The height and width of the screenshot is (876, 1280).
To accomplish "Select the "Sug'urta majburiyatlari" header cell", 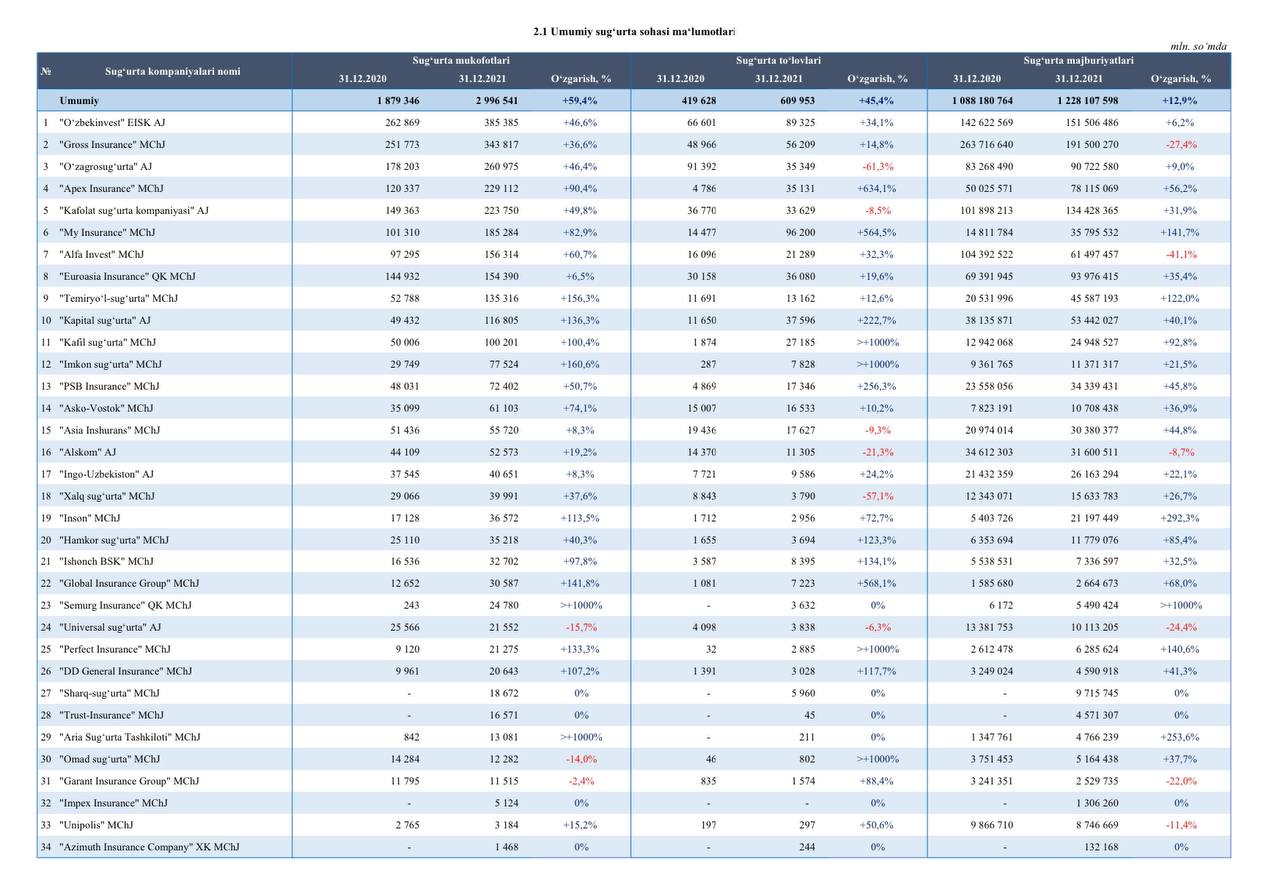I will click(1078, 61).
